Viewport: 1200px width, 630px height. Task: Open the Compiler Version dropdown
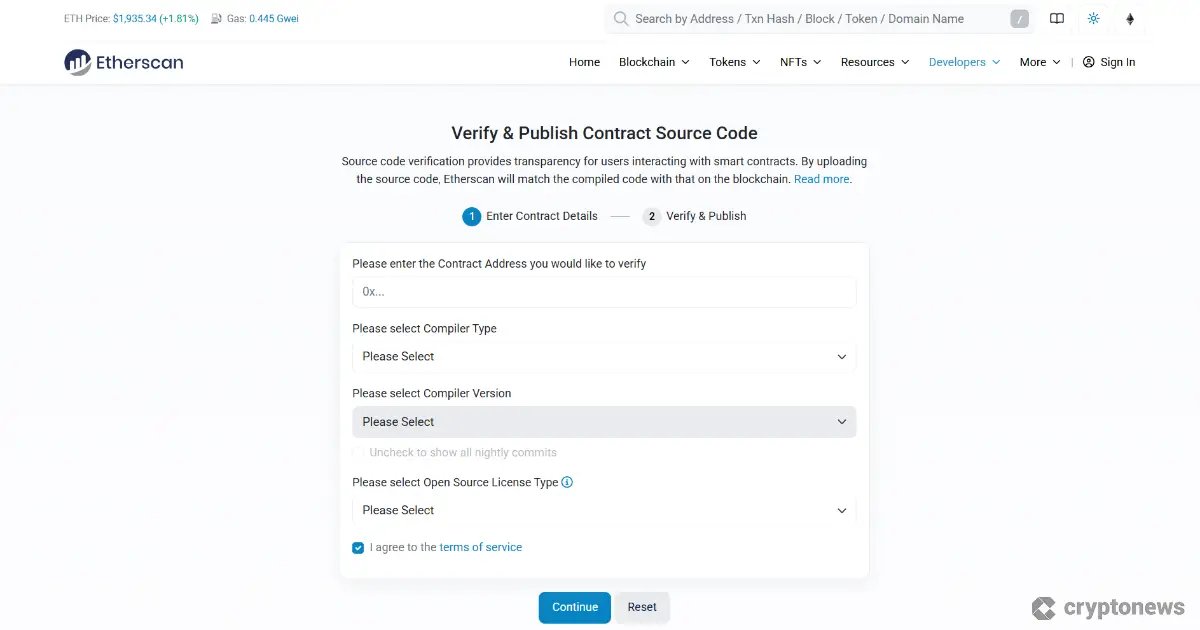click(x=604, y=421)
